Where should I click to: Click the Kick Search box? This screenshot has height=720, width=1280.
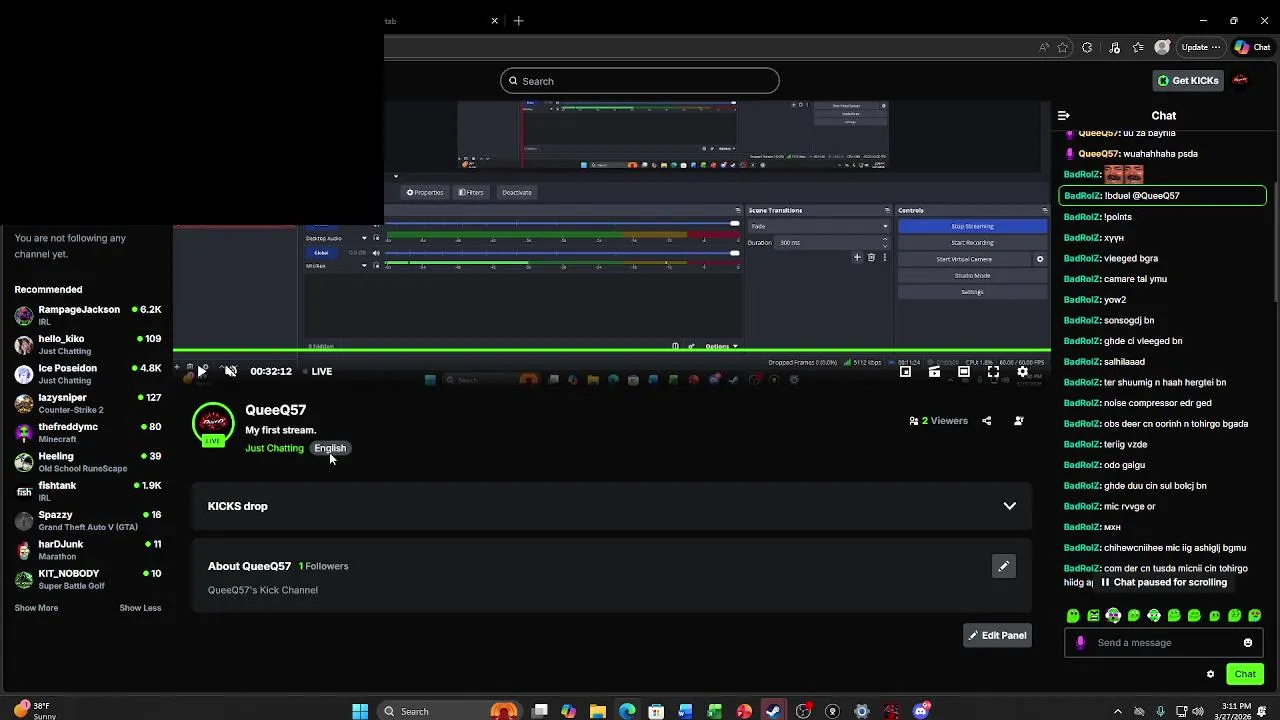coord(640,81)
